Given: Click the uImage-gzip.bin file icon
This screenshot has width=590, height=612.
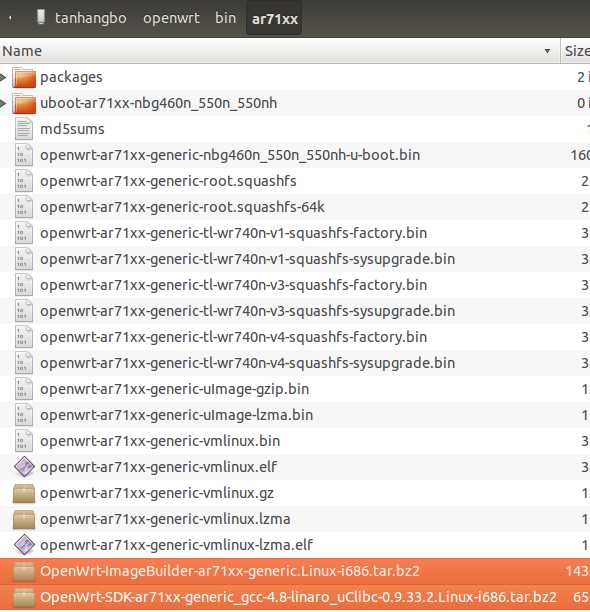Looking at the screenshot, I should [24, 389].
